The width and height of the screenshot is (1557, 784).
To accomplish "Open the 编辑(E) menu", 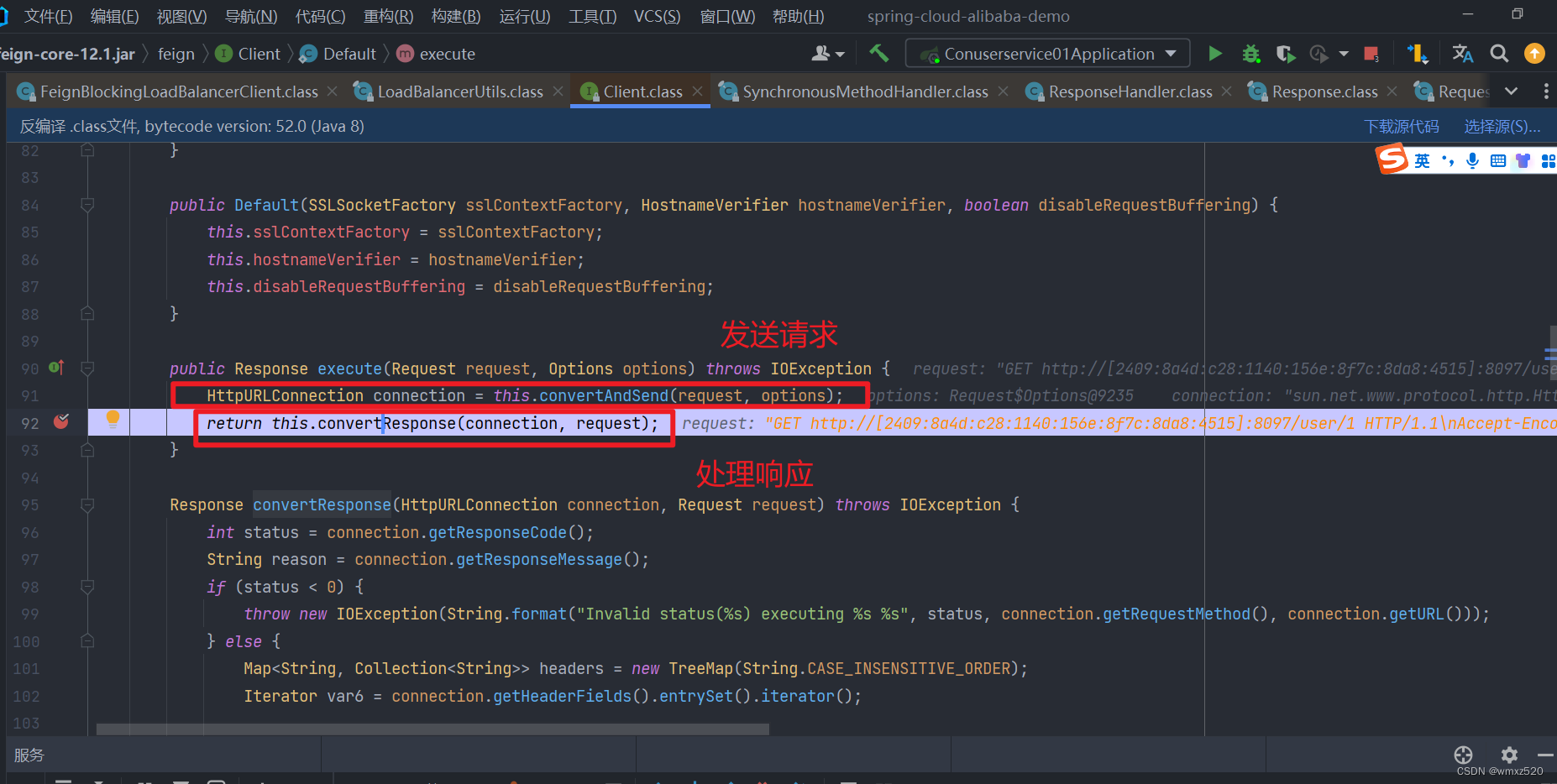I will click(x=114, y=16).
